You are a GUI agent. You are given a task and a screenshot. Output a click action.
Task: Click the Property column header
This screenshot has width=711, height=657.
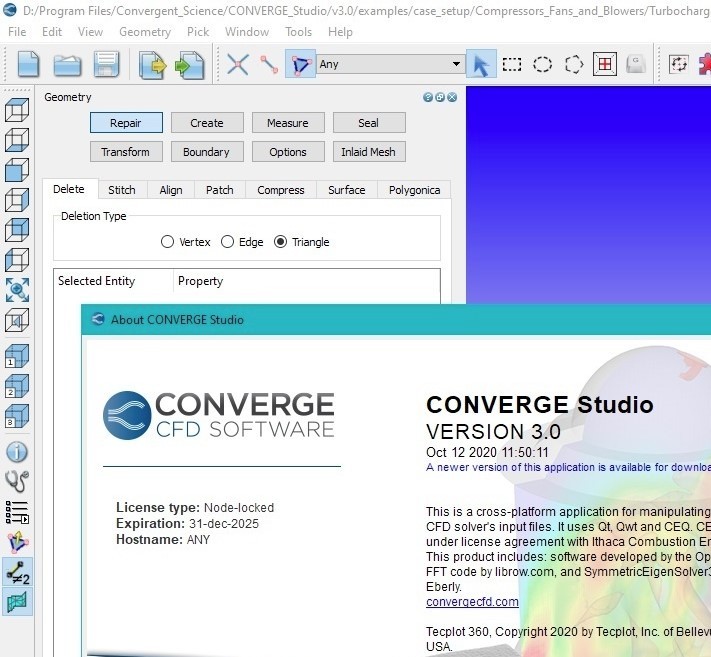(x=201, y=281)
